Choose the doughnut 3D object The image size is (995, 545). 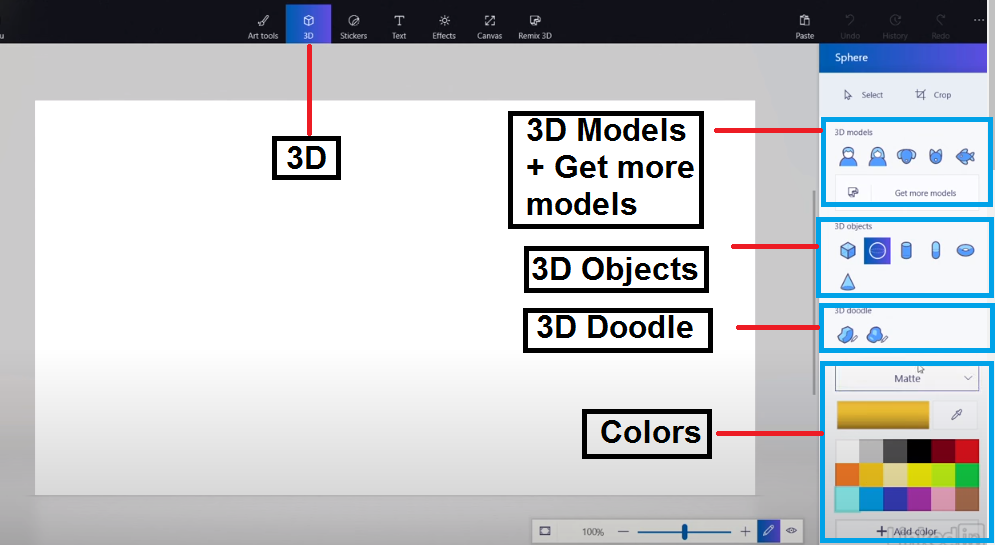pyautogui.click(x=965, y=251)
